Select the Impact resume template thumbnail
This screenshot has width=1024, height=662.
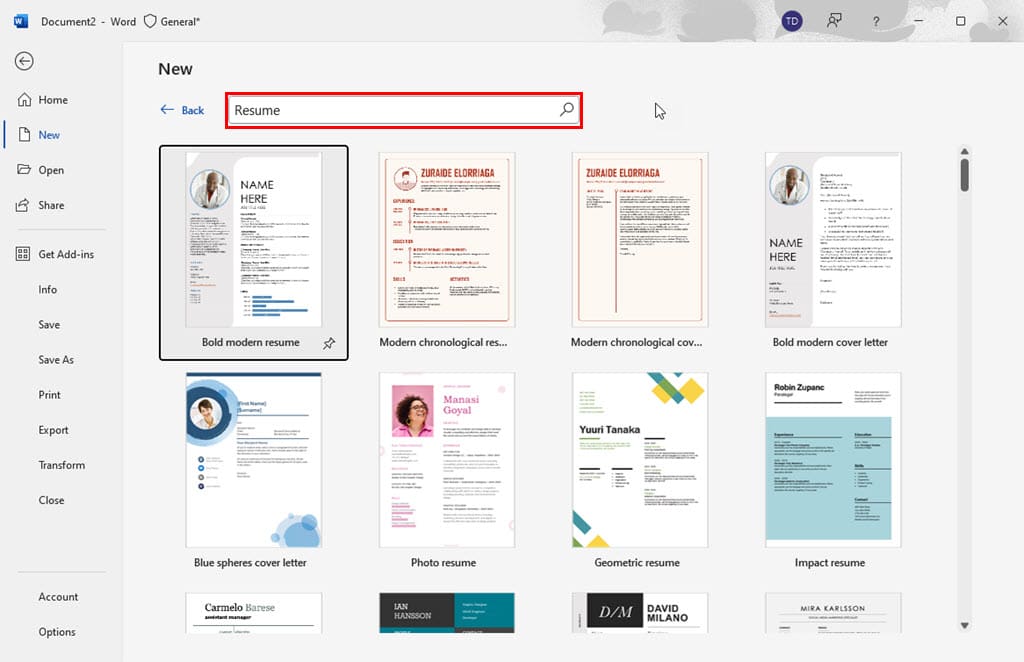tap(833, 460)
